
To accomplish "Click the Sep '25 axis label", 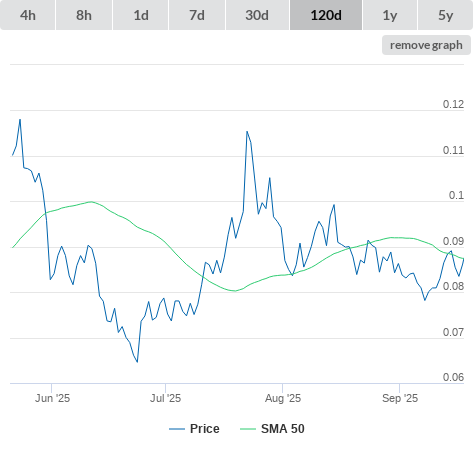I will point(400,398).
